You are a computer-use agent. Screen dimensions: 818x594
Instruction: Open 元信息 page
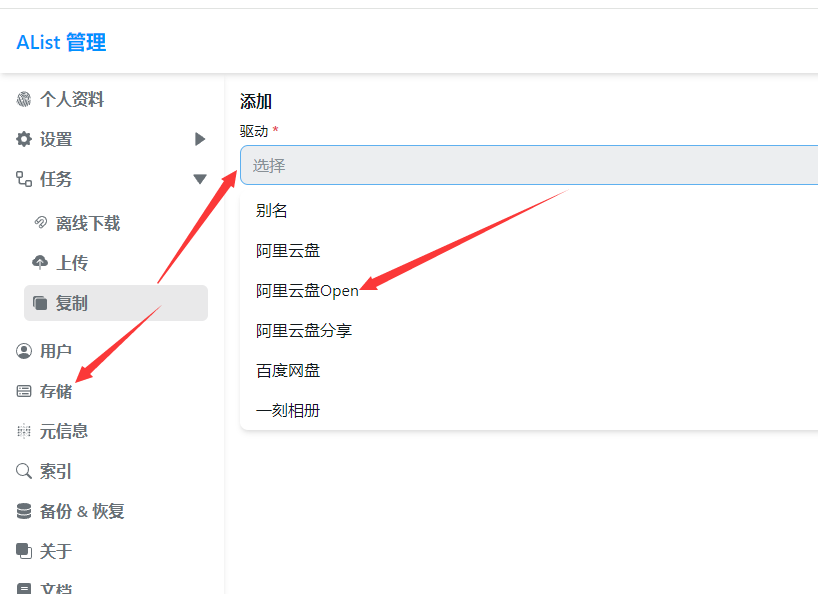tap(64, 431)
